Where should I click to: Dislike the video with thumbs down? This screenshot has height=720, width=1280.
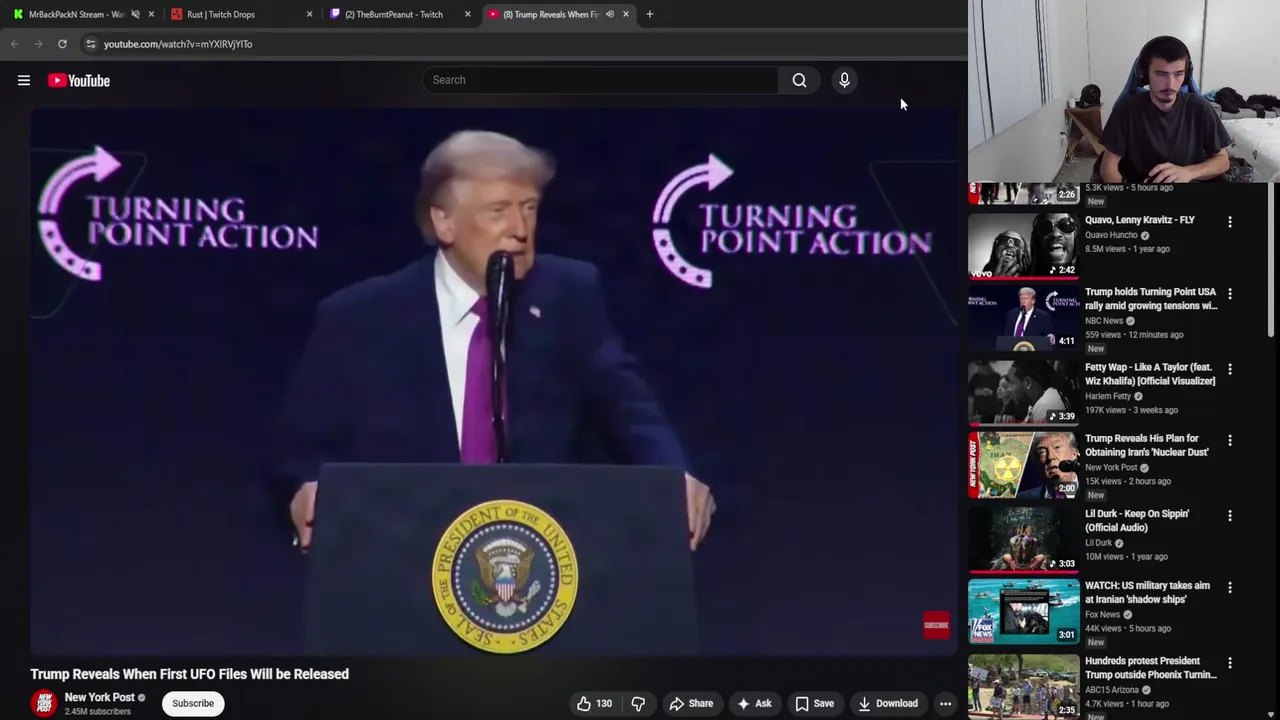(638, 703)
